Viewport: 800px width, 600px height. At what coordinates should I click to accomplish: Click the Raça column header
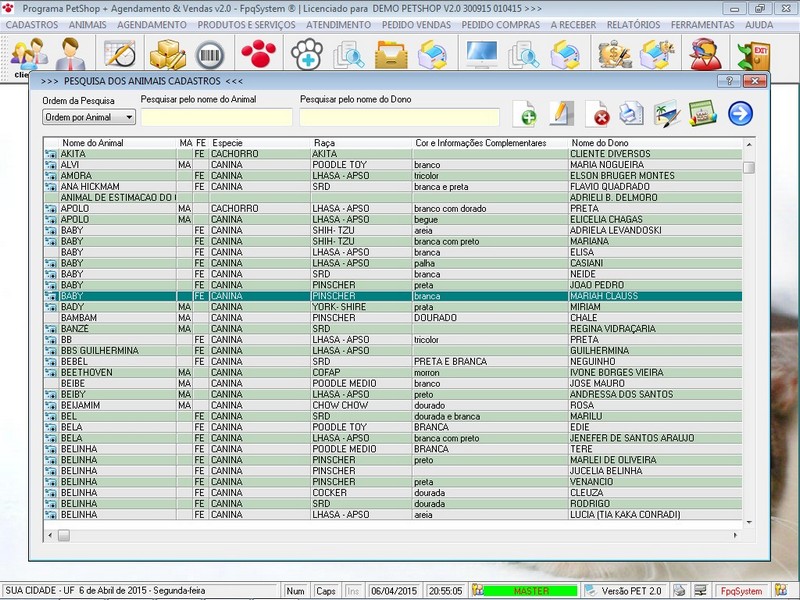[324, 143]
